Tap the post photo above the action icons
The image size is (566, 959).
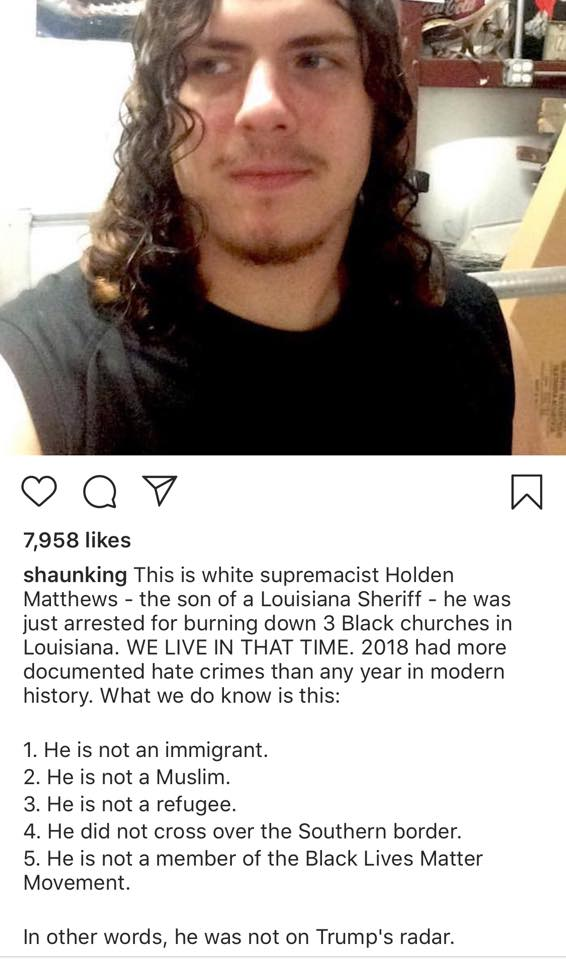tap(283, 228)
